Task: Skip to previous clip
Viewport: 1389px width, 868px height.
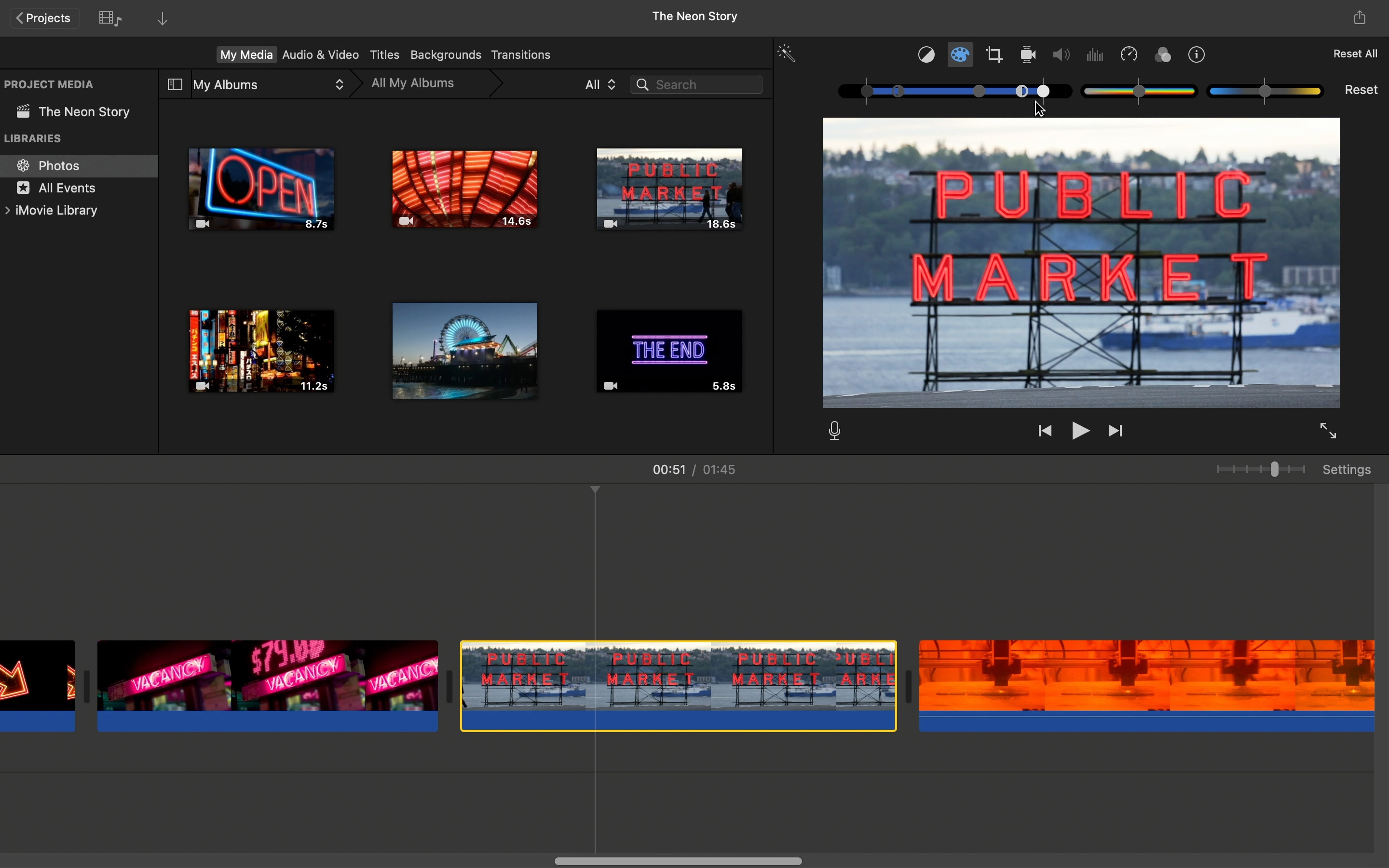Action: tap(1045, 431)
